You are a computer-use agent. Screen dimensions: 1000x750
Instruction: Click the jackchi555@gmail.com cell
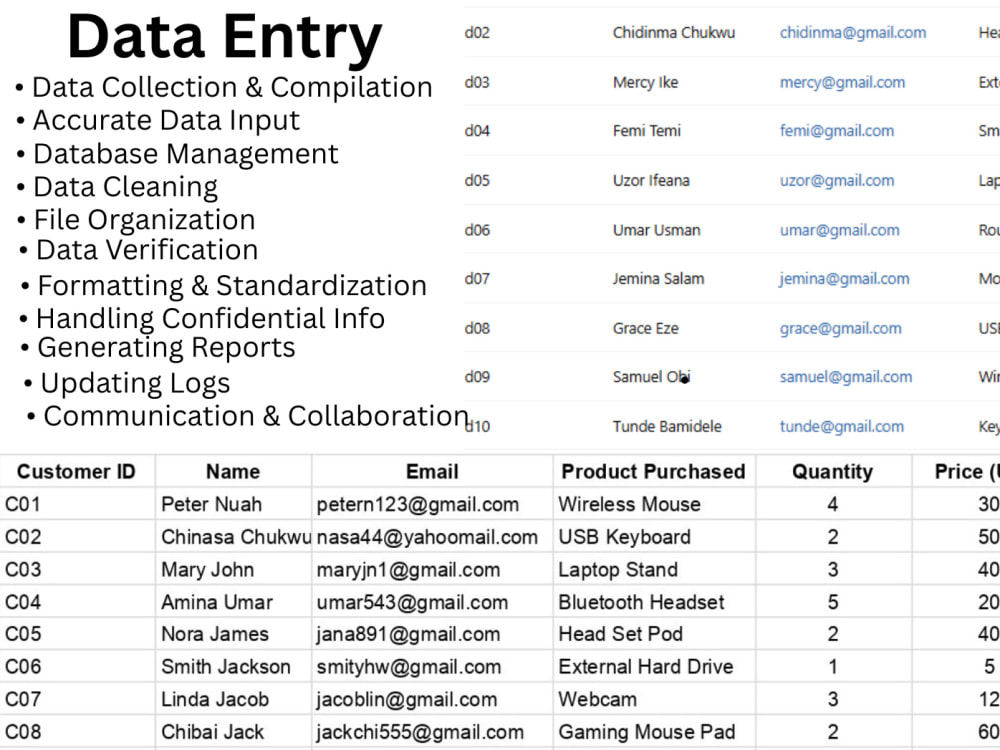432,732
